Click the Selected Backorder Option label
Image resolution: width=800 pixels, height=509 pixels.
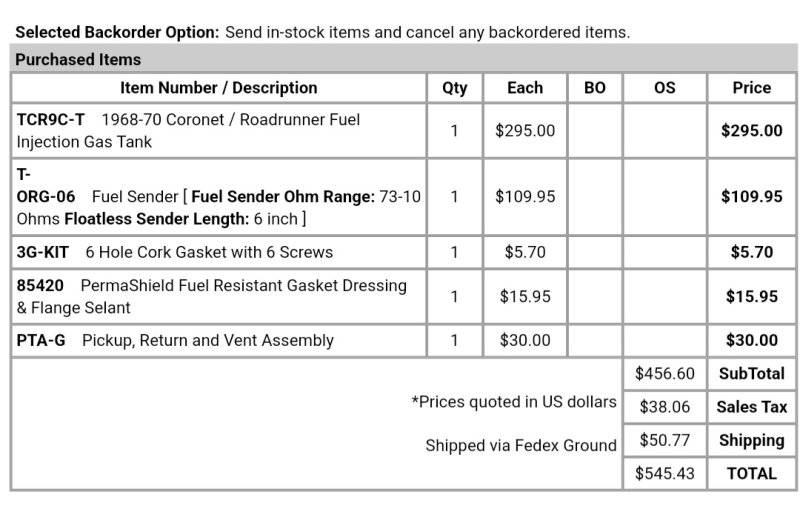tap(117, 32)
